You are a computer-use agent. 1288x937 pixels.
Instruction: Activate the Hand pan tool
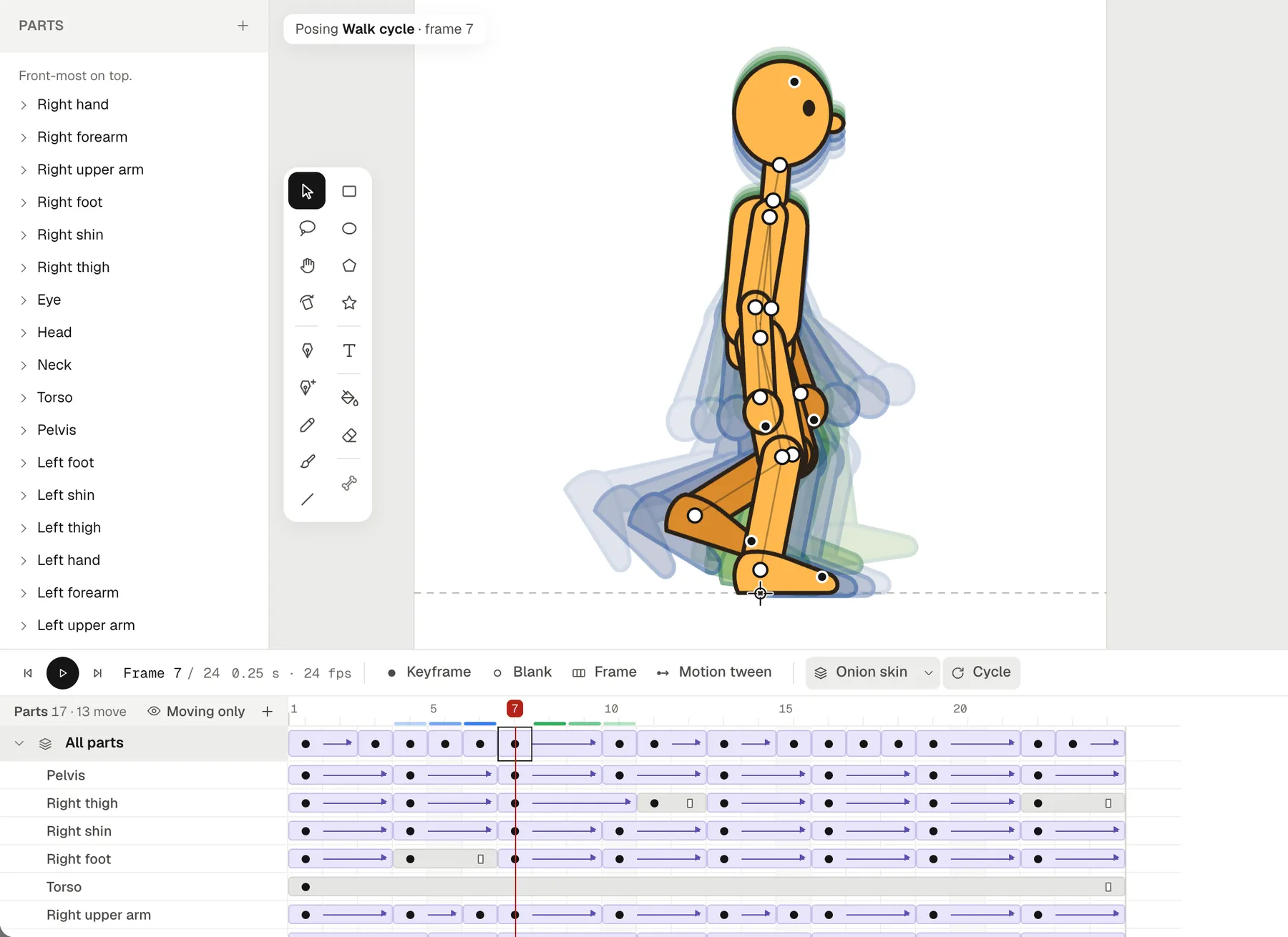[x=307, y=265]
